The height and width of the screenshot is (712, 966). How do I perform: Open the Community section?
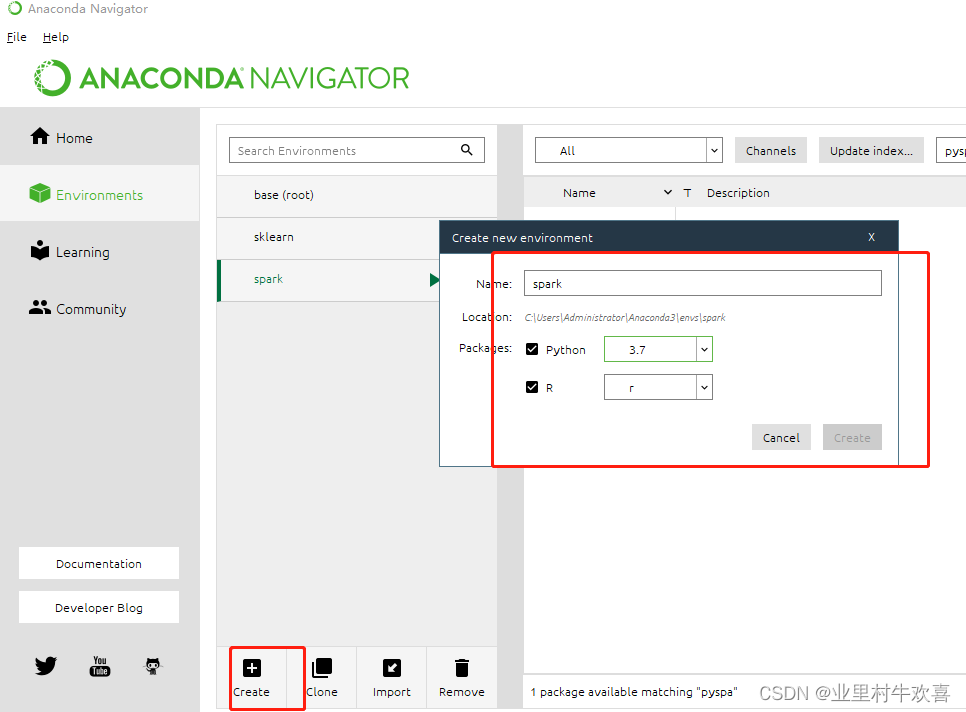coord(42,308)
